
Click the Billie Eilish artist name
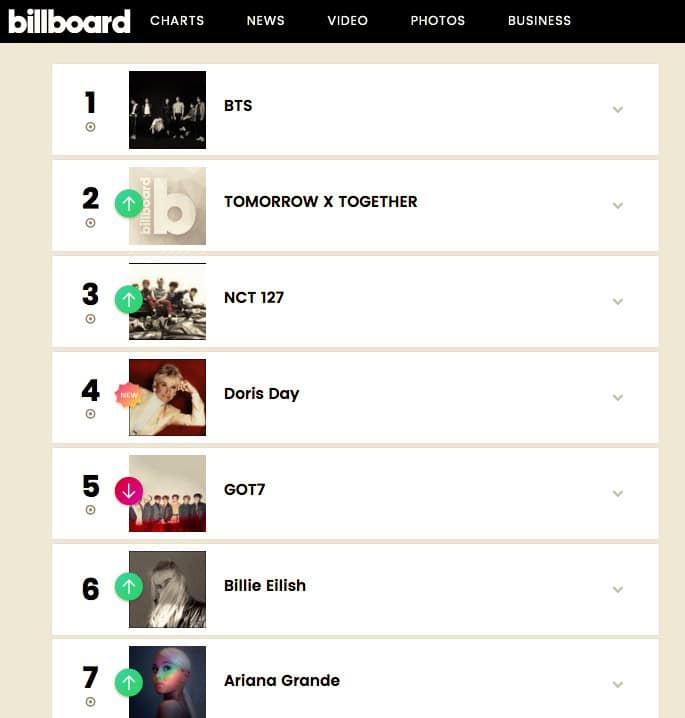265,585
